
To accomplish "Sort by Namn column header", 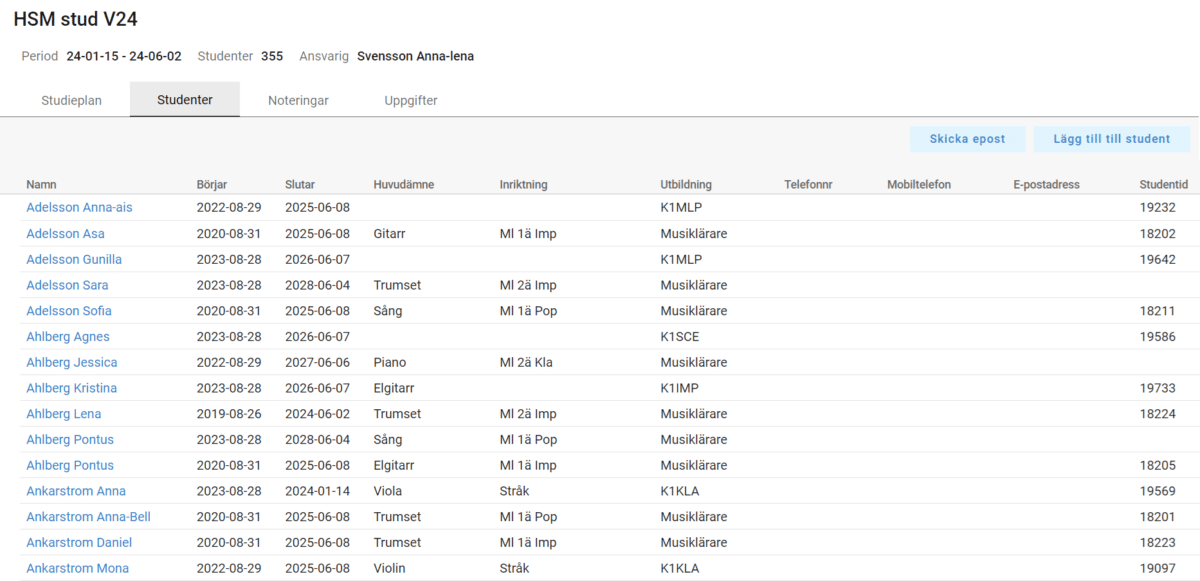I will pos(41,185).
